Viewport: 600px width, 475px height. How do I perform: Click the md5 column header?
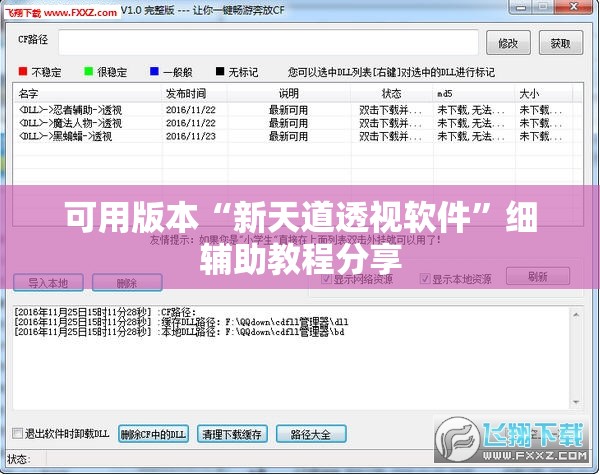(x=474, y=93)
